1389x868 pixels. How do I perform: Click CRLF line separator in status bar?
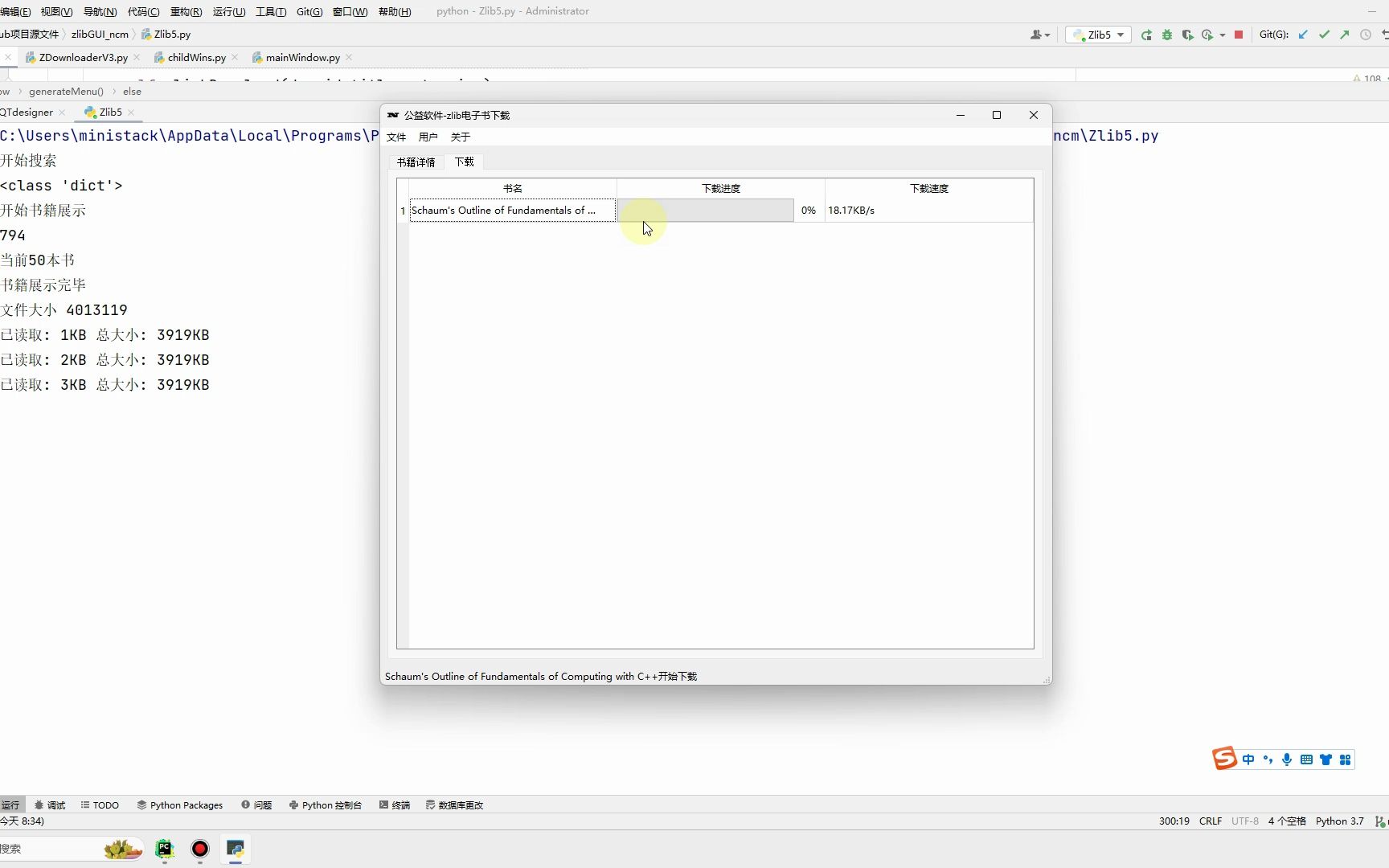[x=1211, y=821]
